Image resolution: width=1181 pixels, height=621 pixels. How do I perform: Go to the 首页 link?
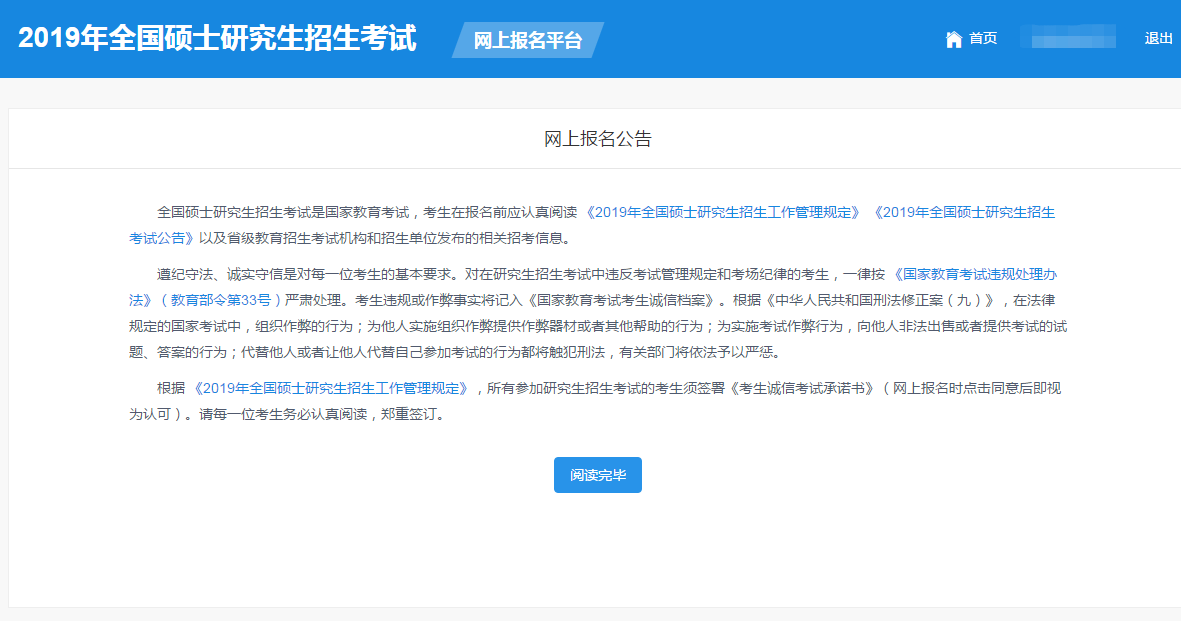pos(983,39)
